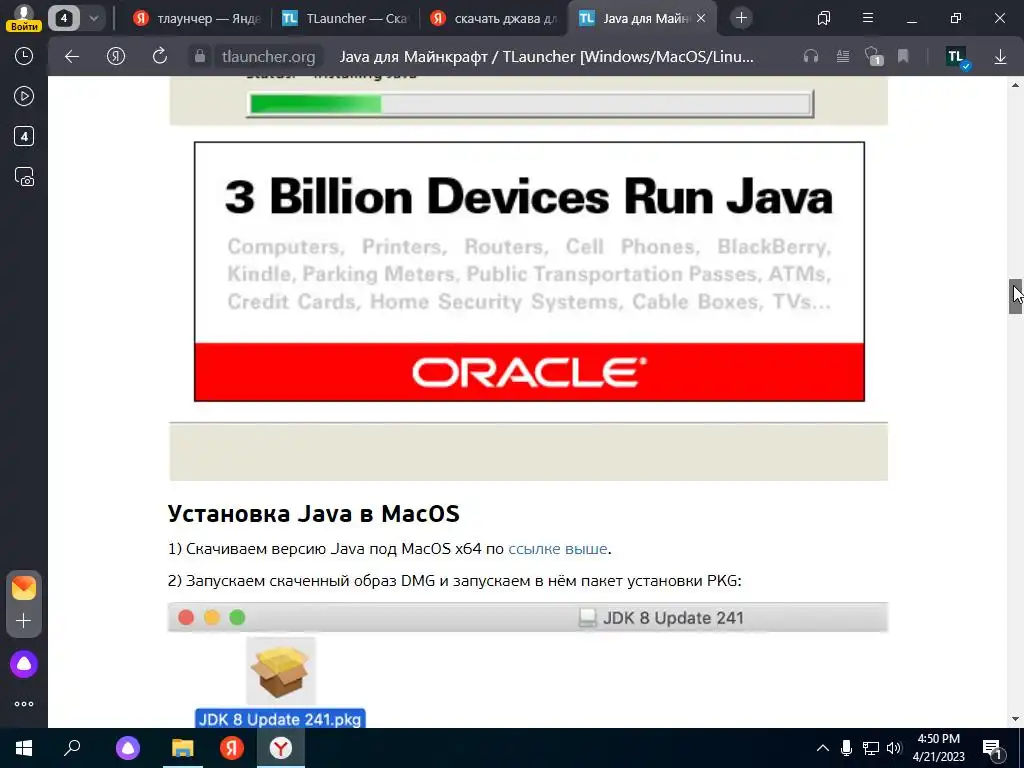Activate the read aloud headphones icon
This screenshot has width=1024, height=768.
(x=811, y=57)
